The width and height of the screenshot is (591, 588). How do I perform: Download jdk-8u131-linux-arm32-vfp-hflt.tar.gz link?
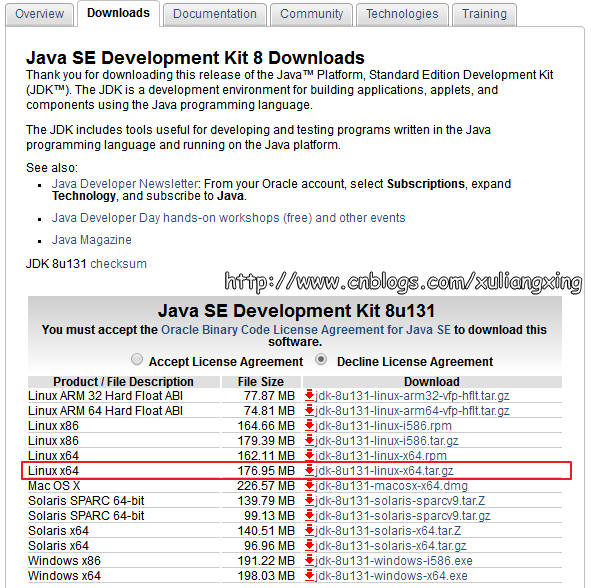tap(412, 396)
